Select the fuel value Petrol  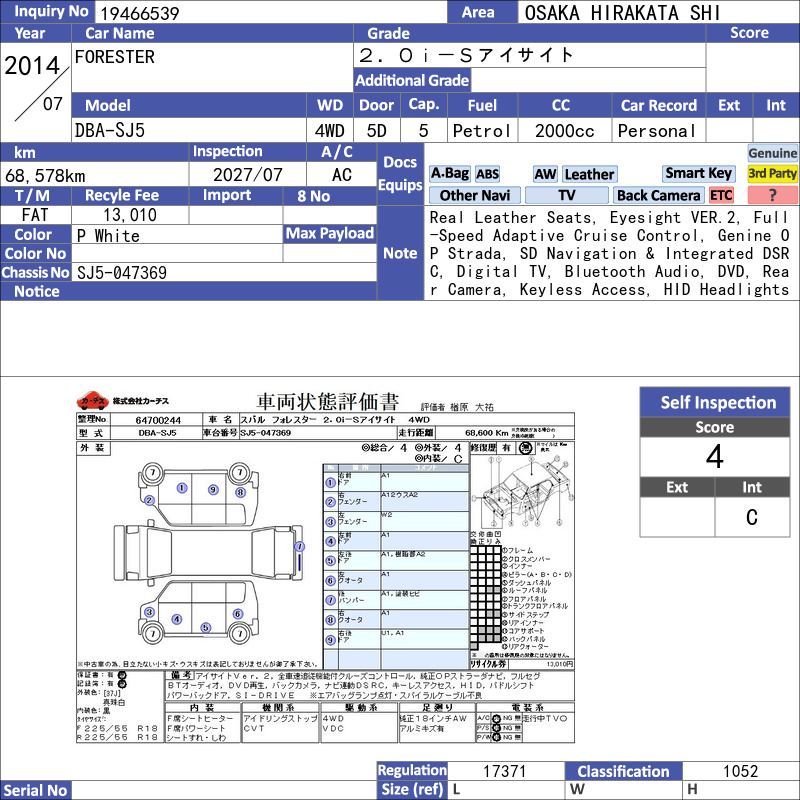tap(482, 131)
